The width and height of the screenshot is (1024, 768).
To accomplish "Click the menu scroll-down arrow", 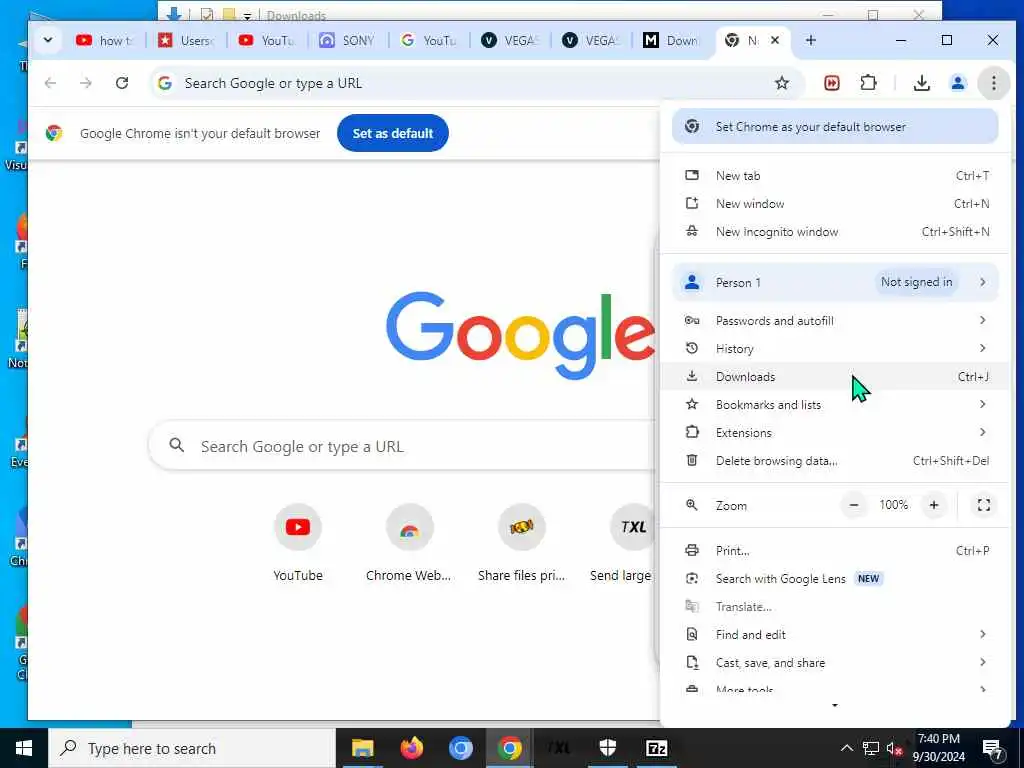I will pyautogui.click(x=835, y=706).
